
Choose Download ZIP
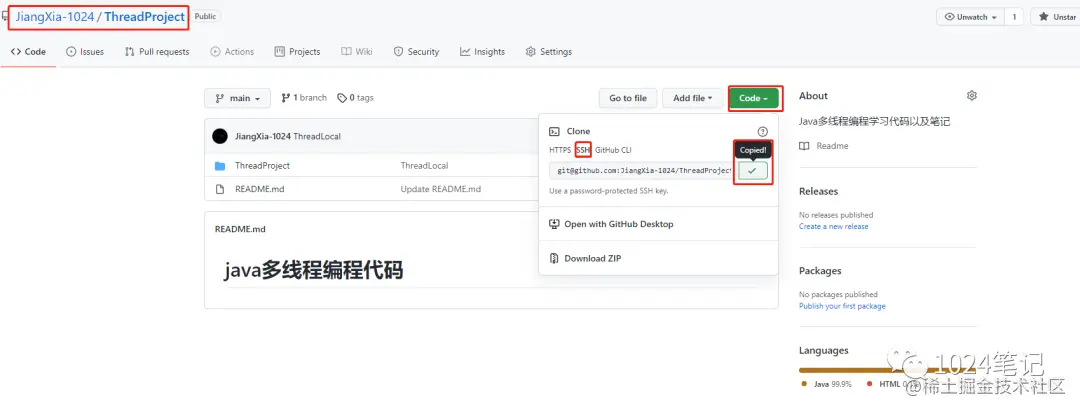click(x=593, y=258)
